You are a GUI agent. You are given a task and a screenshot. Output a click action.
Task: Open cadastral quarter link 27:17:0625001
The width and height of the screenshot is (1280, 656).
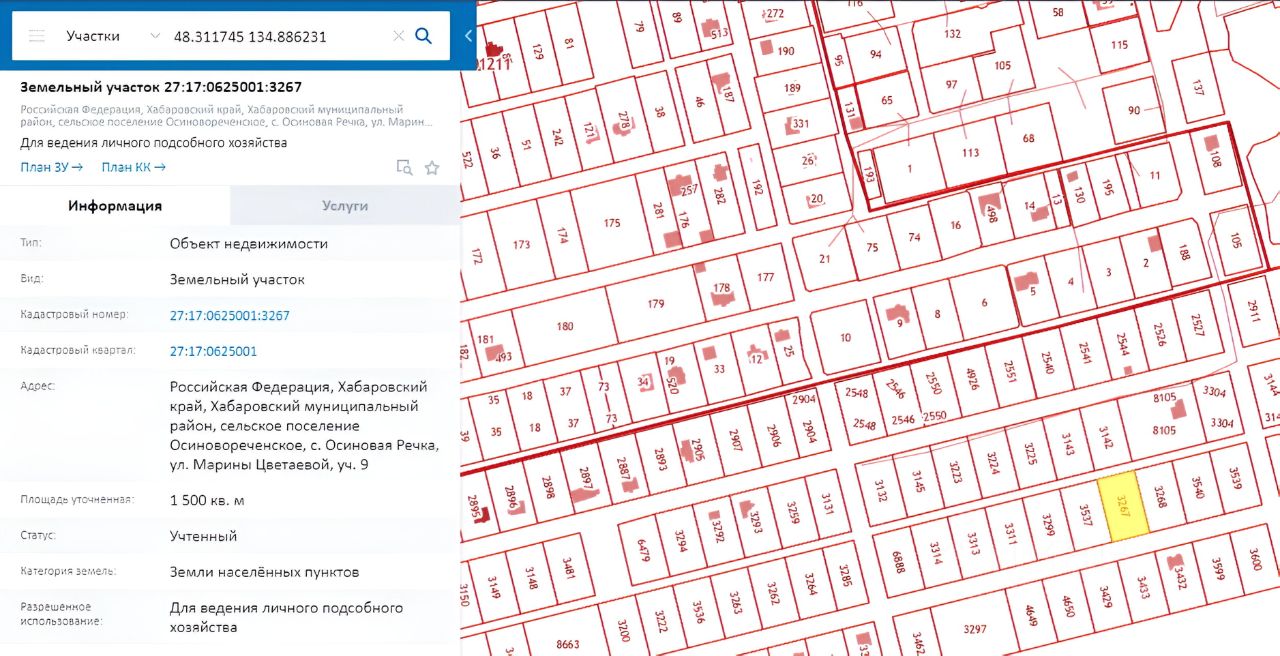(213, 351)
